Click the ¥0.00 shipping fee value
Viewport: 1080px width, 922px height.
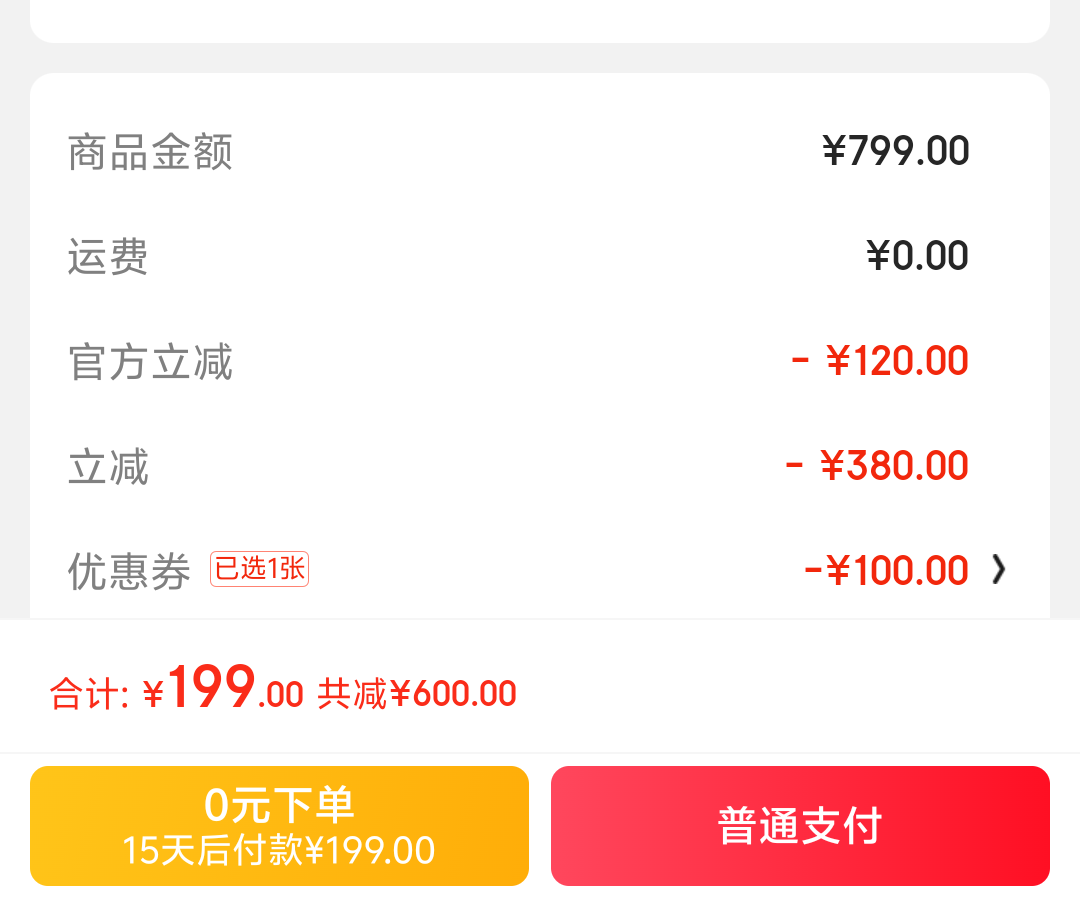917,255
